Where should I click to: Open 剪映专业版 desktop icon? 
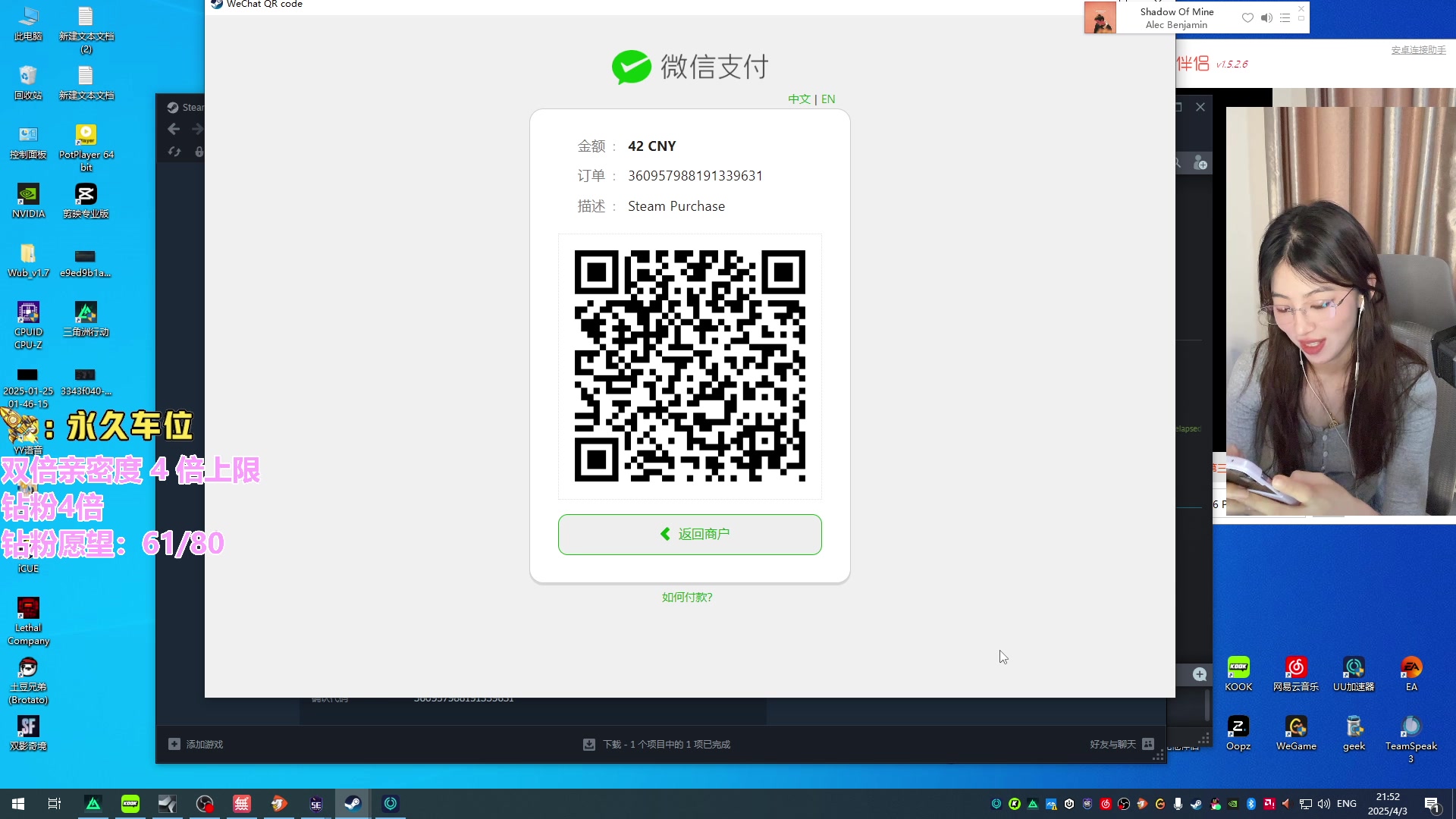tap(86, 201)
